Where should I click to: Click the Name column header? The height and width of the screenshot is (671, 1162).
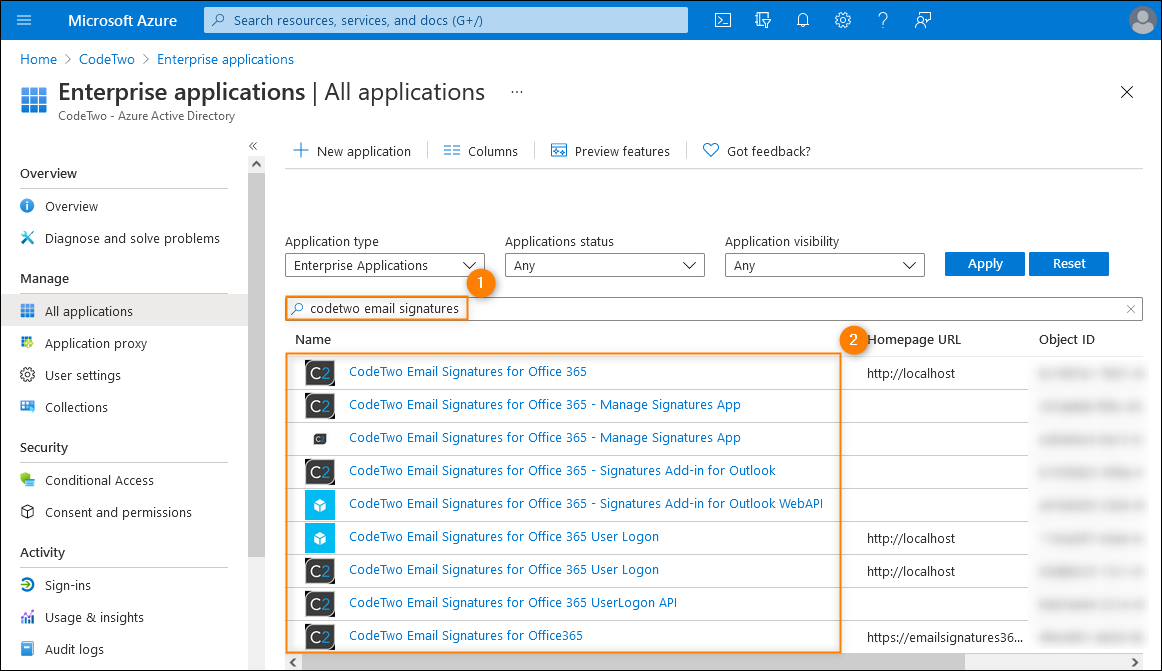[x=313, y=340]
